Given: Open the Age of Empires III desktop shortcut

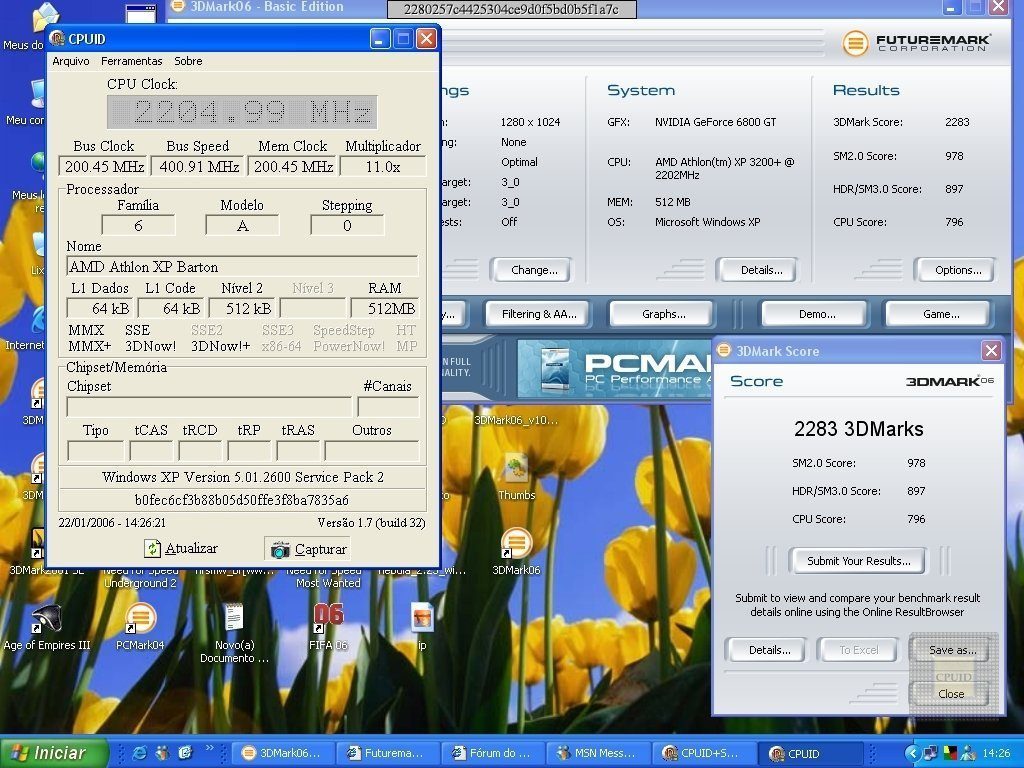Looking at the screenshot, I should click(x=46, y=627).
